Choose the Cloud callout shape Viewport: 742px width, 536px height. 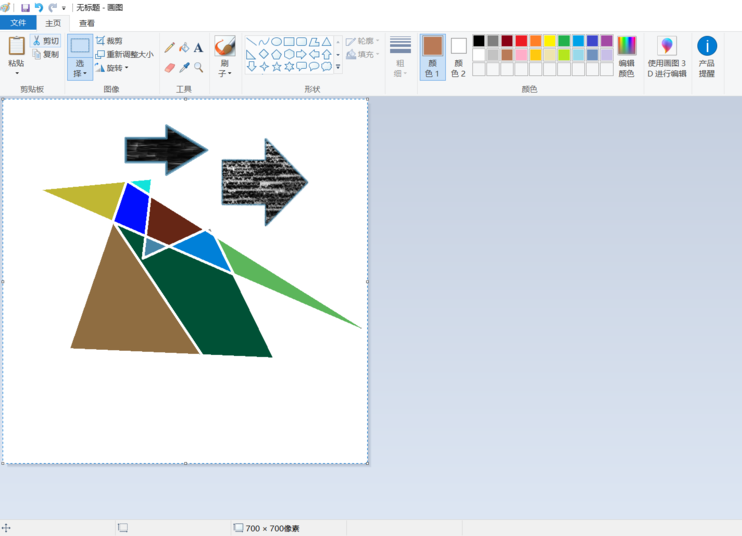pos(326,66)
